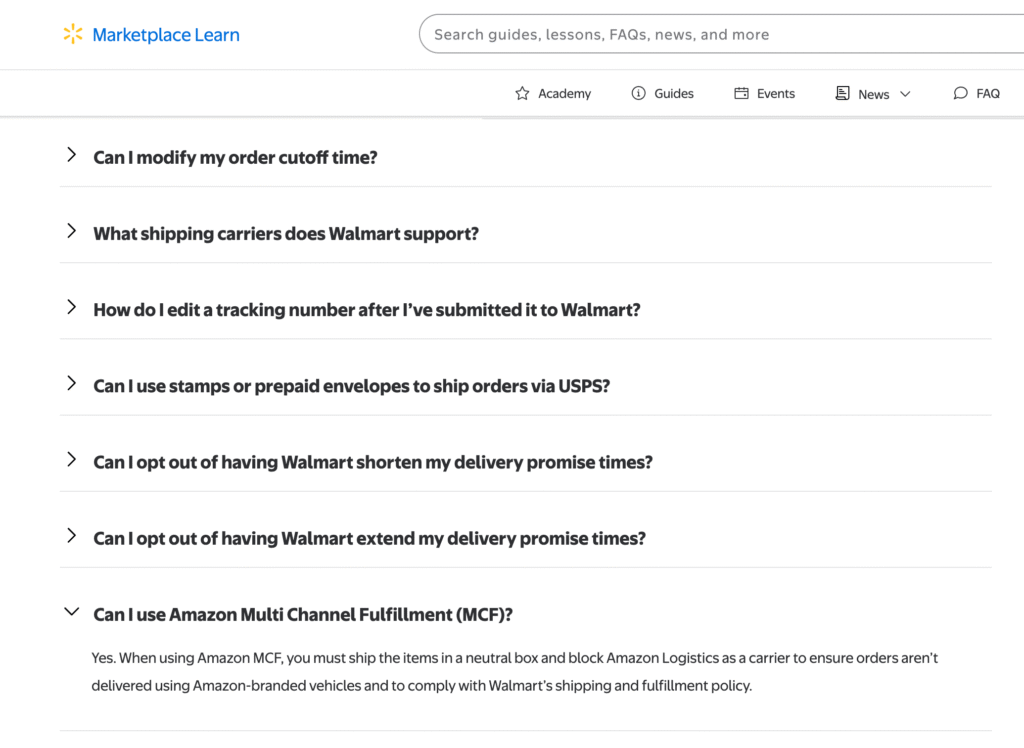Open the USPS stamps and envelopes question text
Screen dimensions: 1024x748
(351, 386)
